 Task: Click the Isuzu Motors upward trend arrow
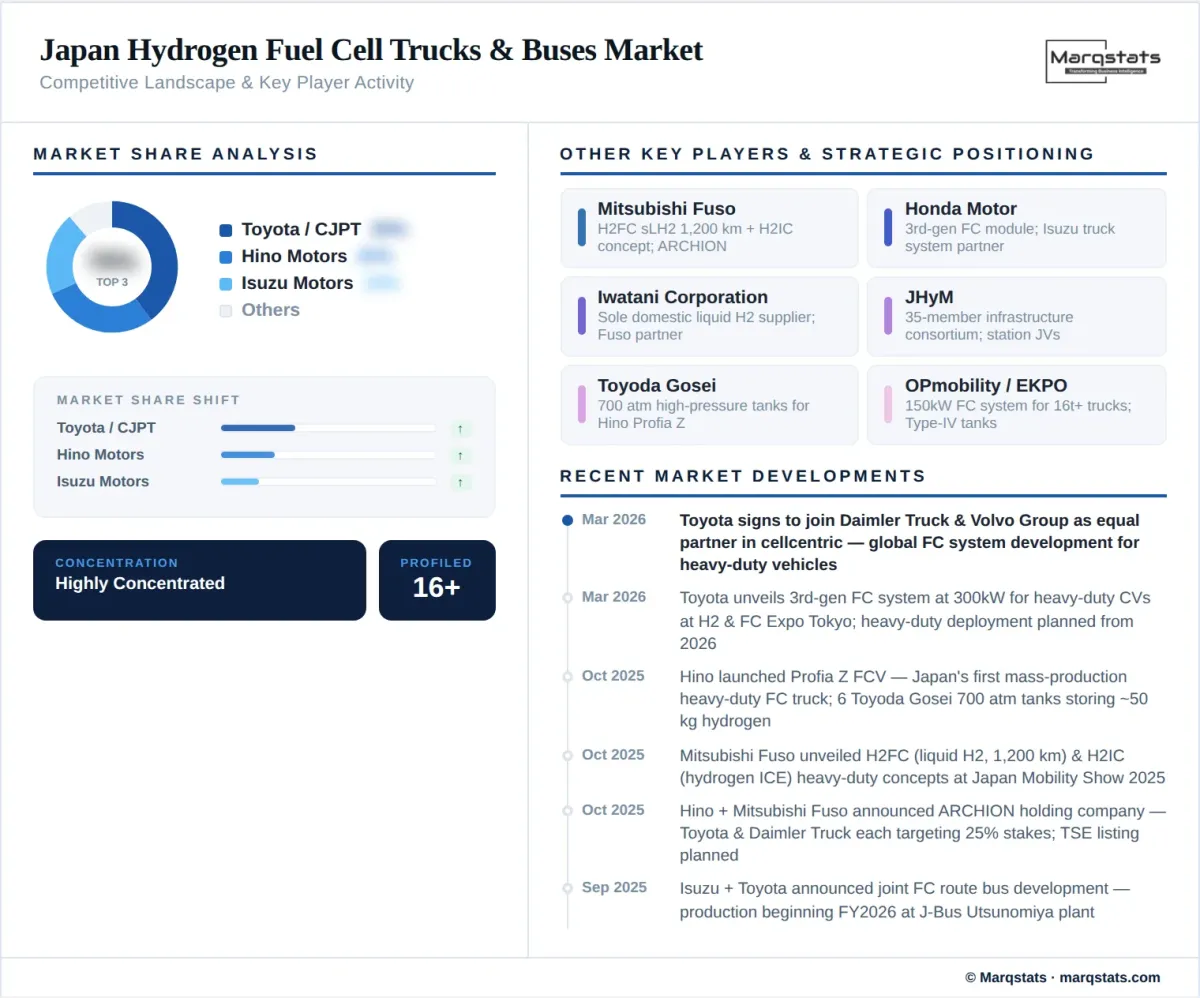[x=461, y=482]
